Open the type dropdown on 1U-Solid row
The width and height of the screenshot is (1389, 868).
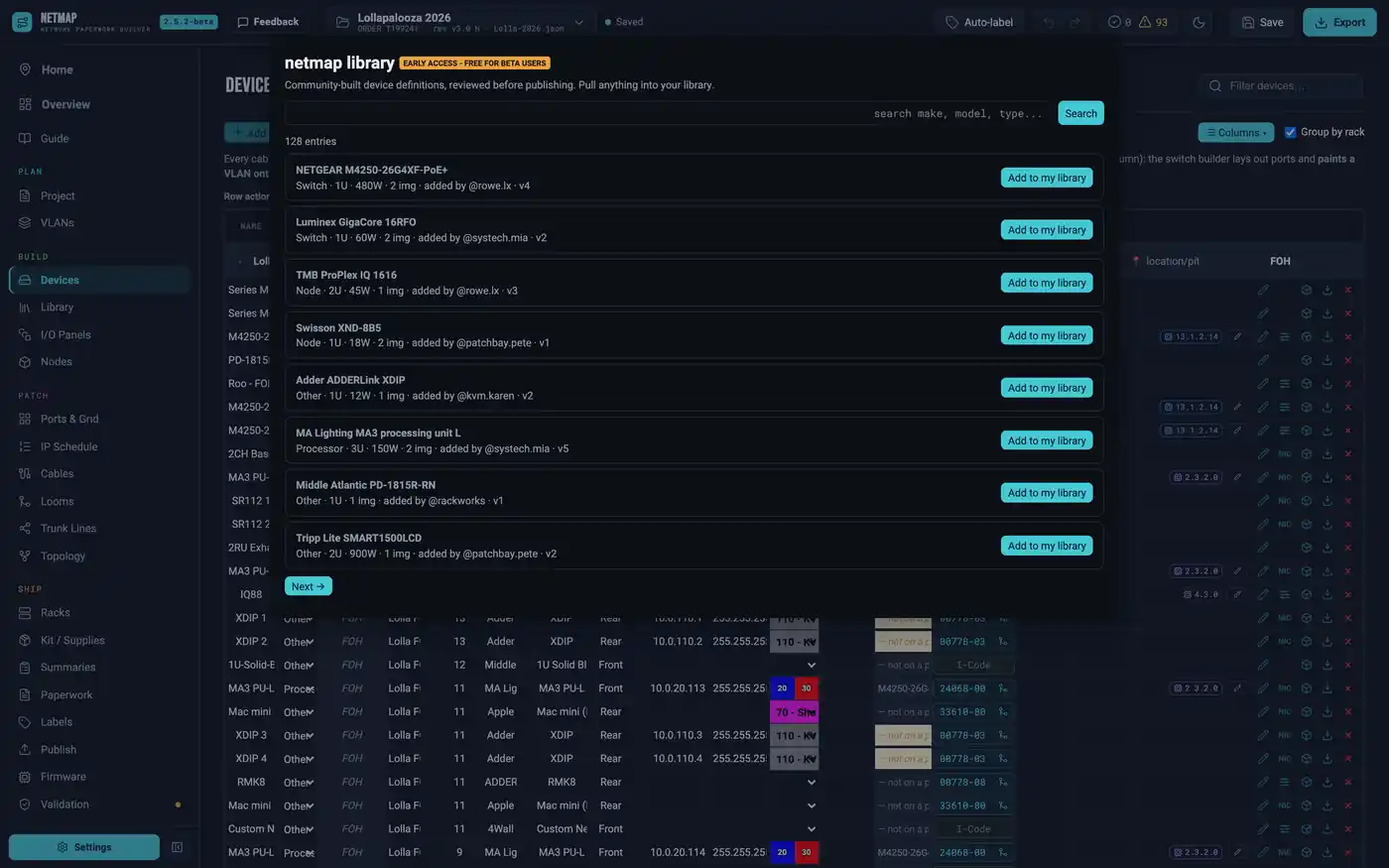298,666
